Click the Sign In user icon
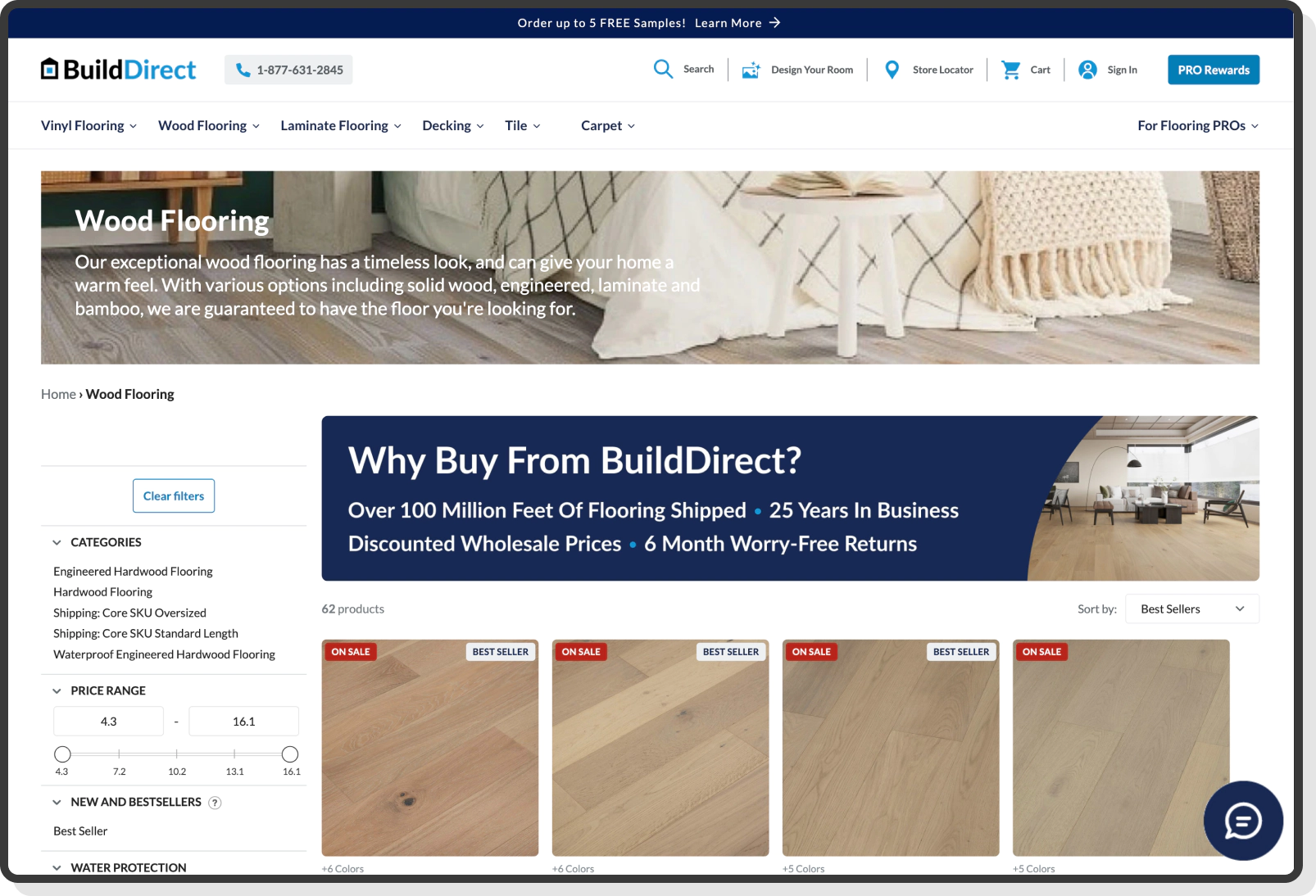 [1087, 70]
